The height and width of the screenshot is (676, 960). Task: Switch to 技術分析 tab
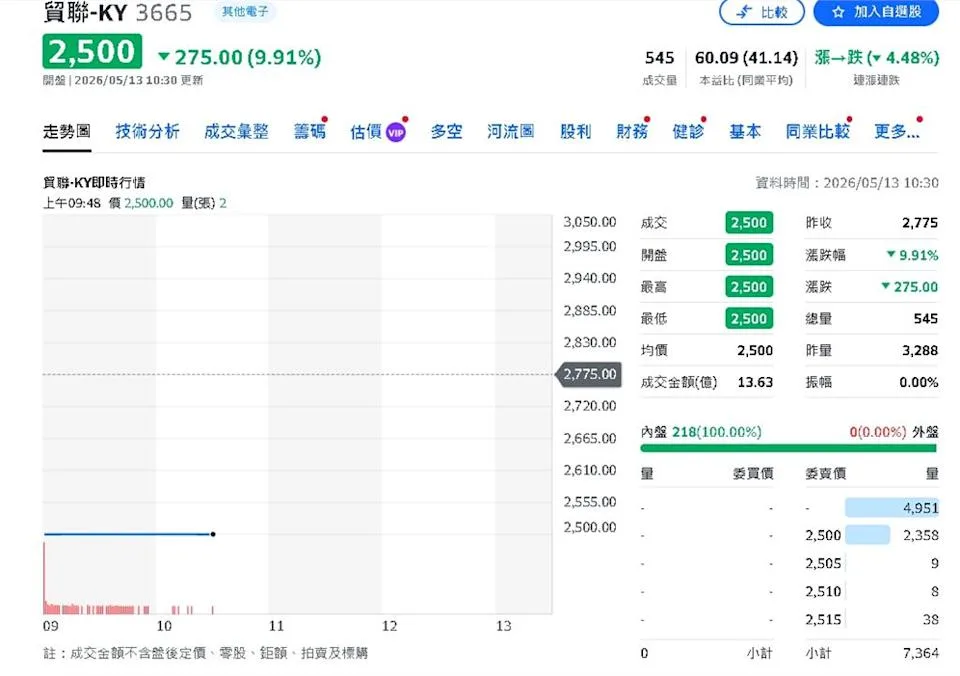(148, 131)
